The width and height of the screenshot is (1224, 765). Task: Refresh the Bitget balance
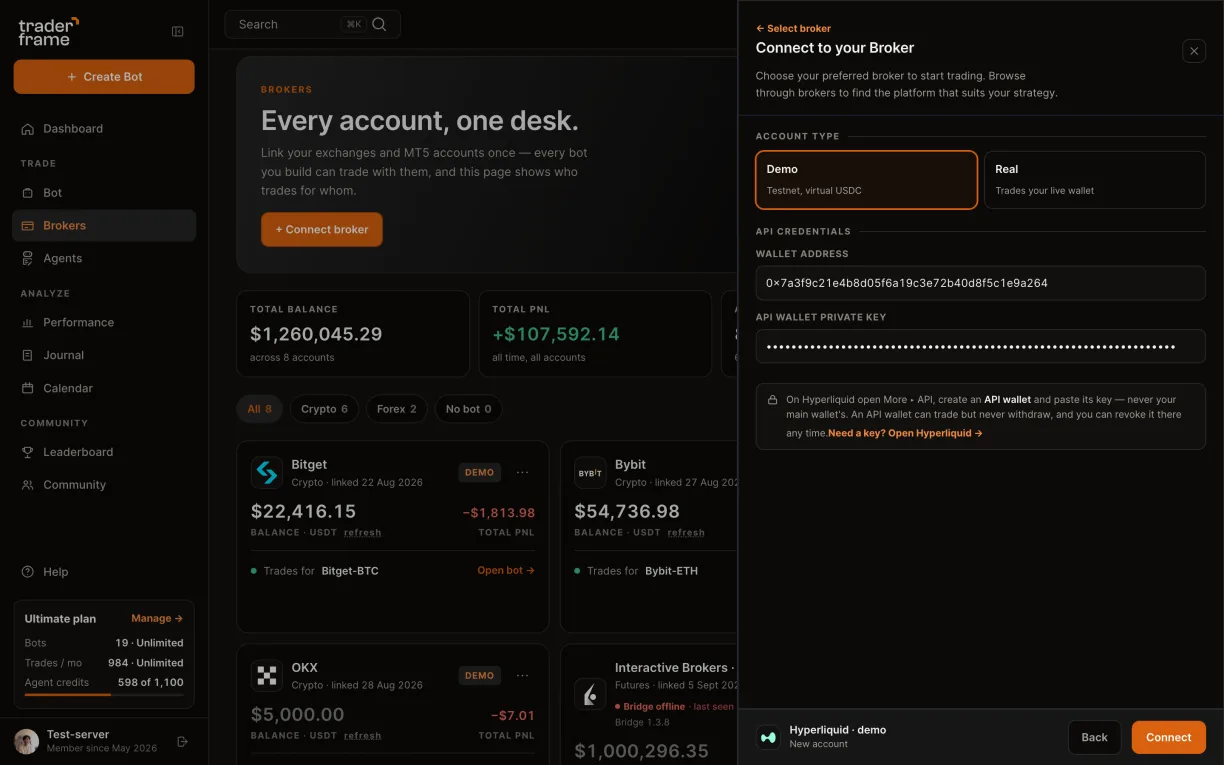coord(362,533)
